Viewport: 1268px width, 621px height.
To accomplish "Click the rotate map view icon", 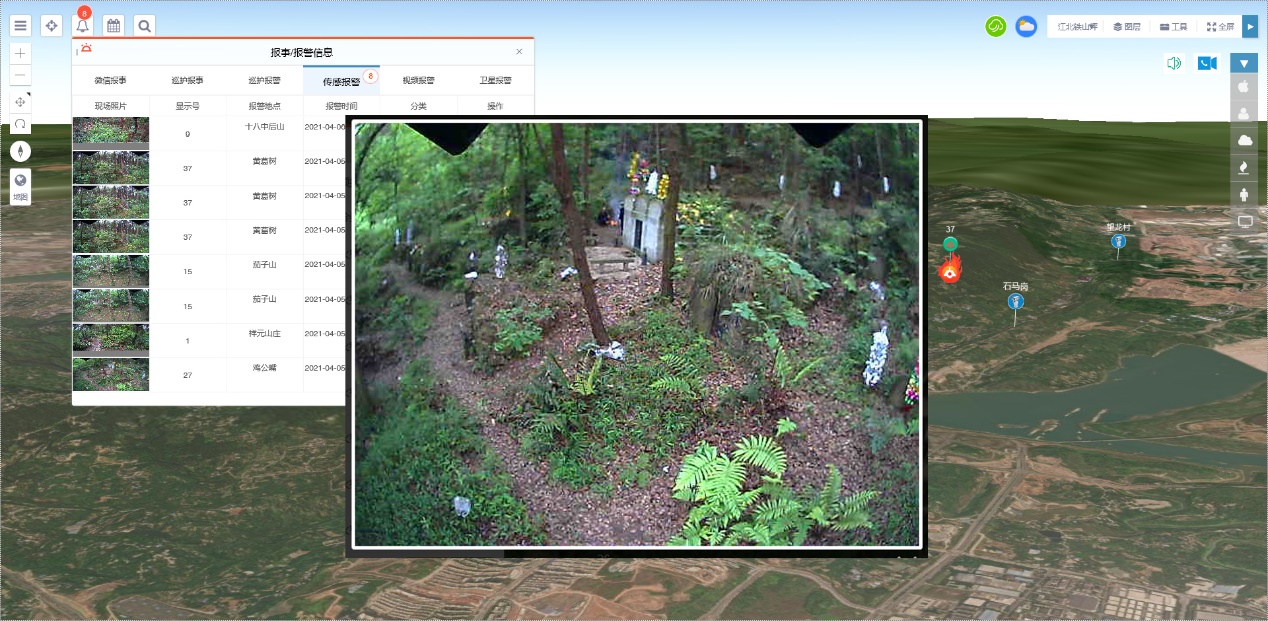I will pyautogui.click(x=21, y=124).
